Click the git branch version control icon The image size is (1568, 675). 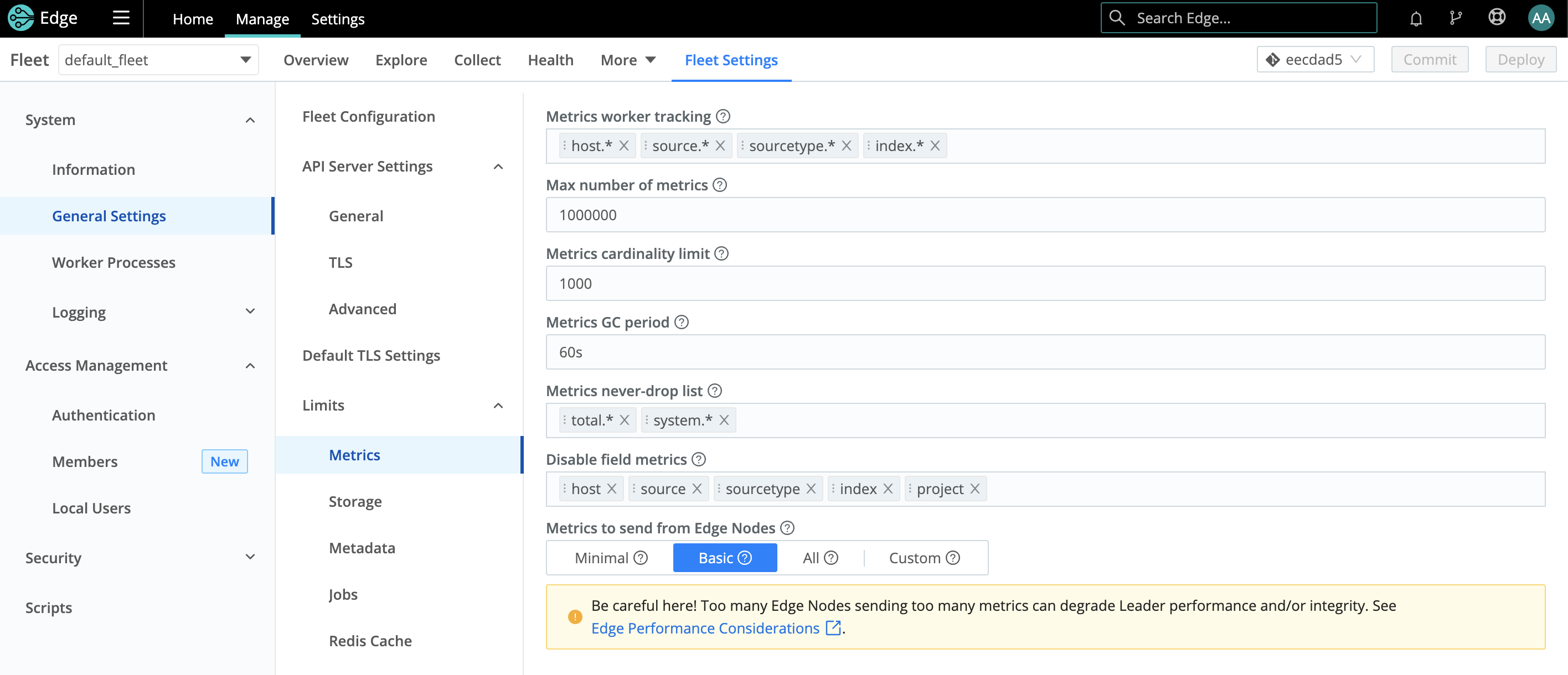pos(1456,18)
